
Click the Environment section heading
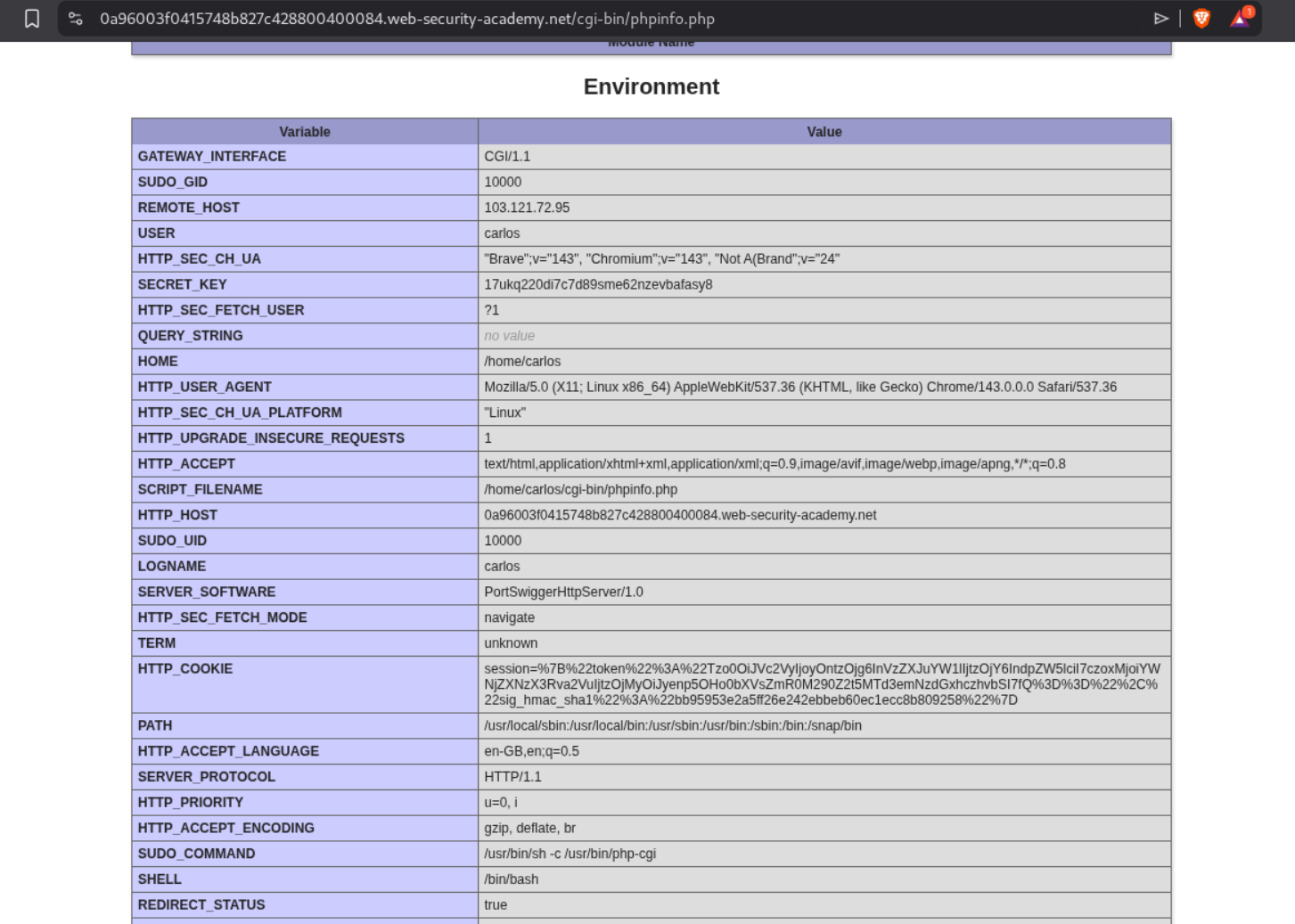coord(651,86)
